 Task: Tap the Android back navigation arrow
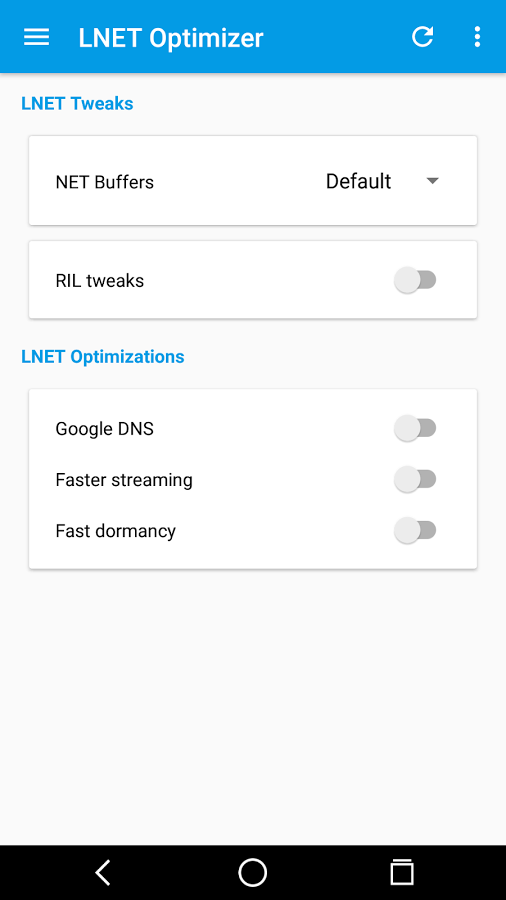(103, 872)
